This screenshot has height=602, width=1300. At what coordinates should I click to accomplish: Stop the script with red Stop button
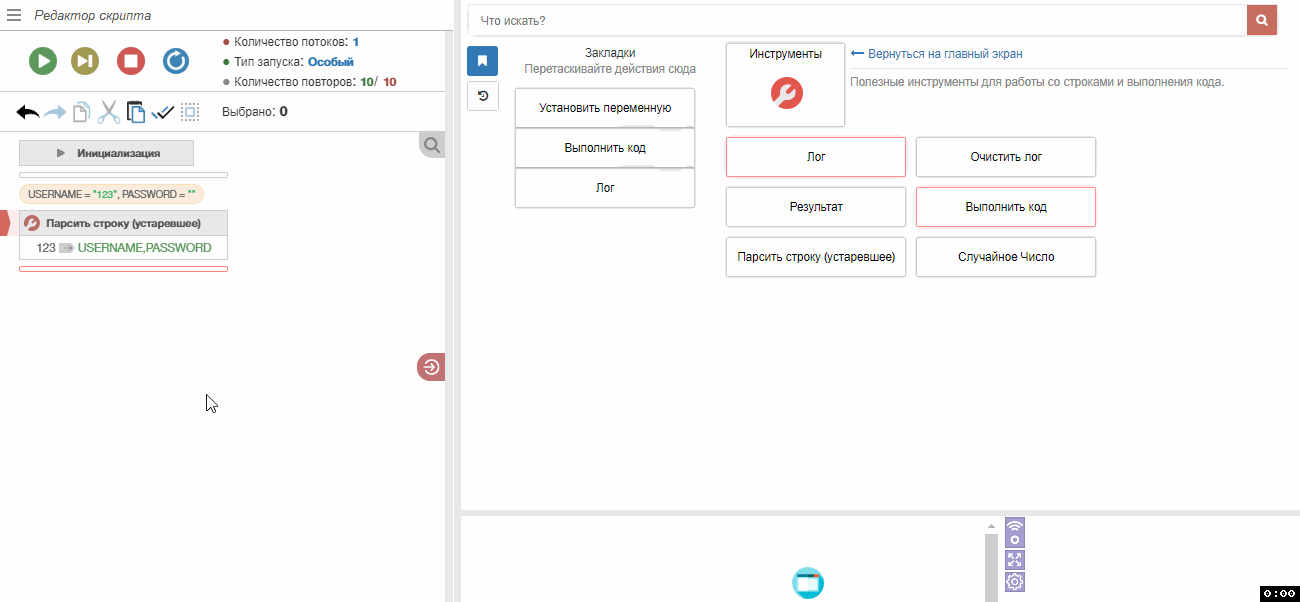(131, 61)
